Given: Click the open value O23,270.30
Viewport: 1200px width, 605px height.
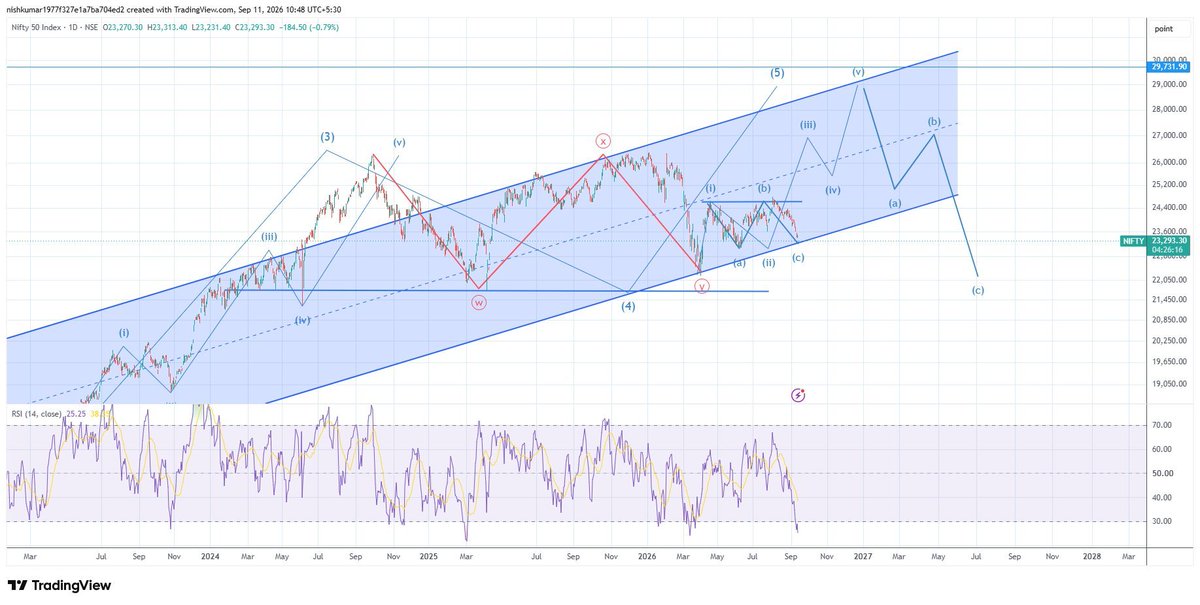Looking at the screenshot, I should point(123,27).
